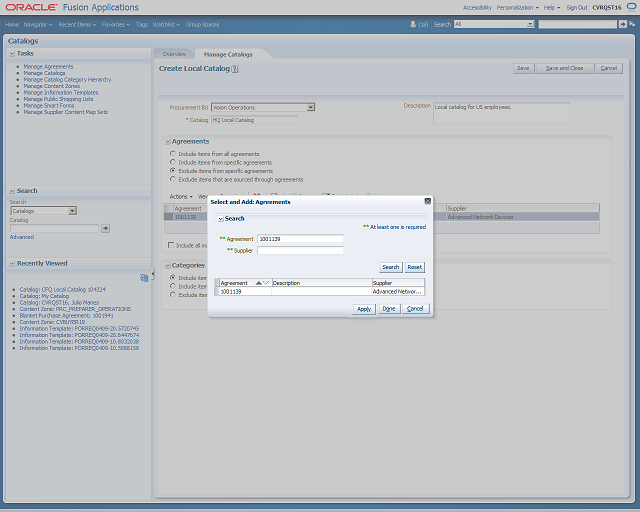
Task: Select the 1001139 row in the dialog results
Action: tap(320, 292)
